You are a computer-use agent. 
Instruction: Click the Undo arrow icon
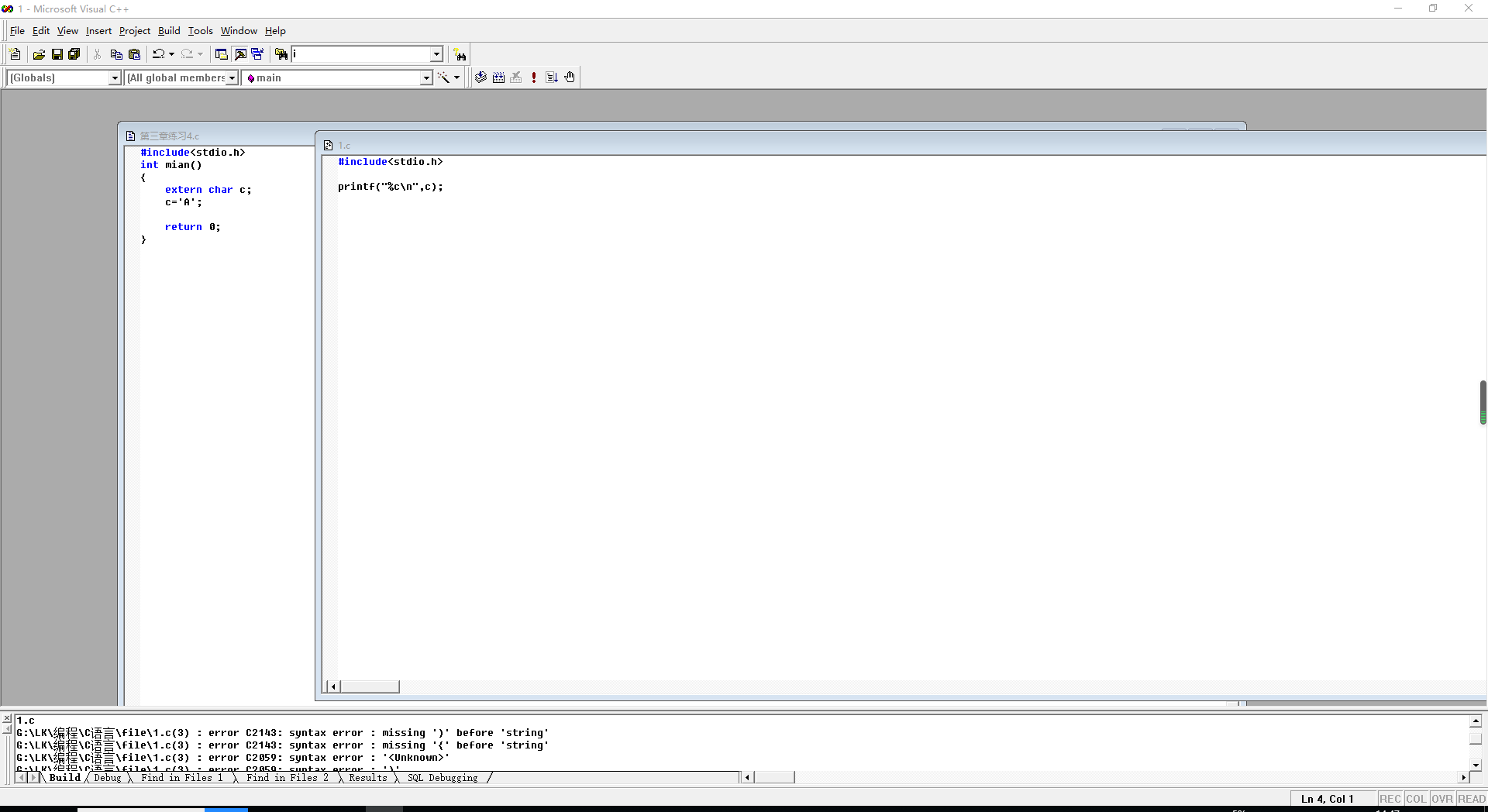click(159, 54)
